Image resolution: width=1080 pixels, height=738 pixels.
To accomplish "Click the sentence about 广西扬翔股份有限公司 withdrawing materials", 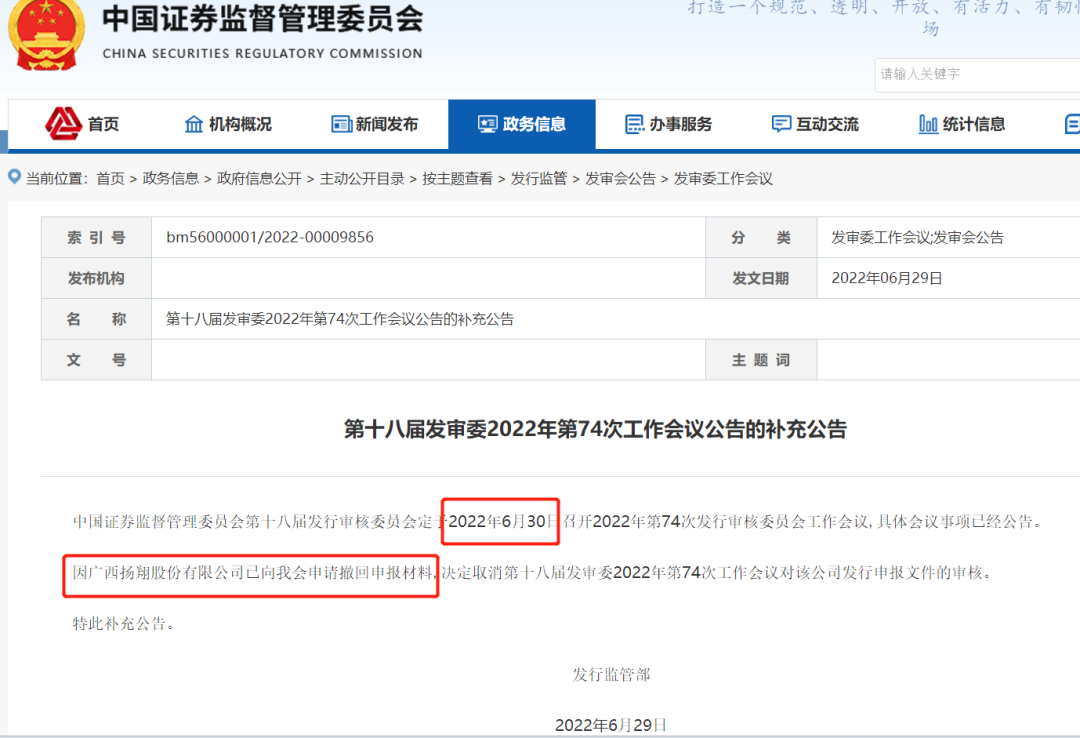I will pos(253,573).
